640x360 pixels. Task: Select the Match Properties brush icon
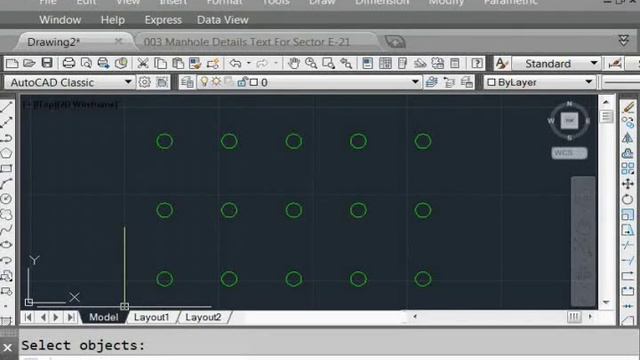tap(195, 63)
